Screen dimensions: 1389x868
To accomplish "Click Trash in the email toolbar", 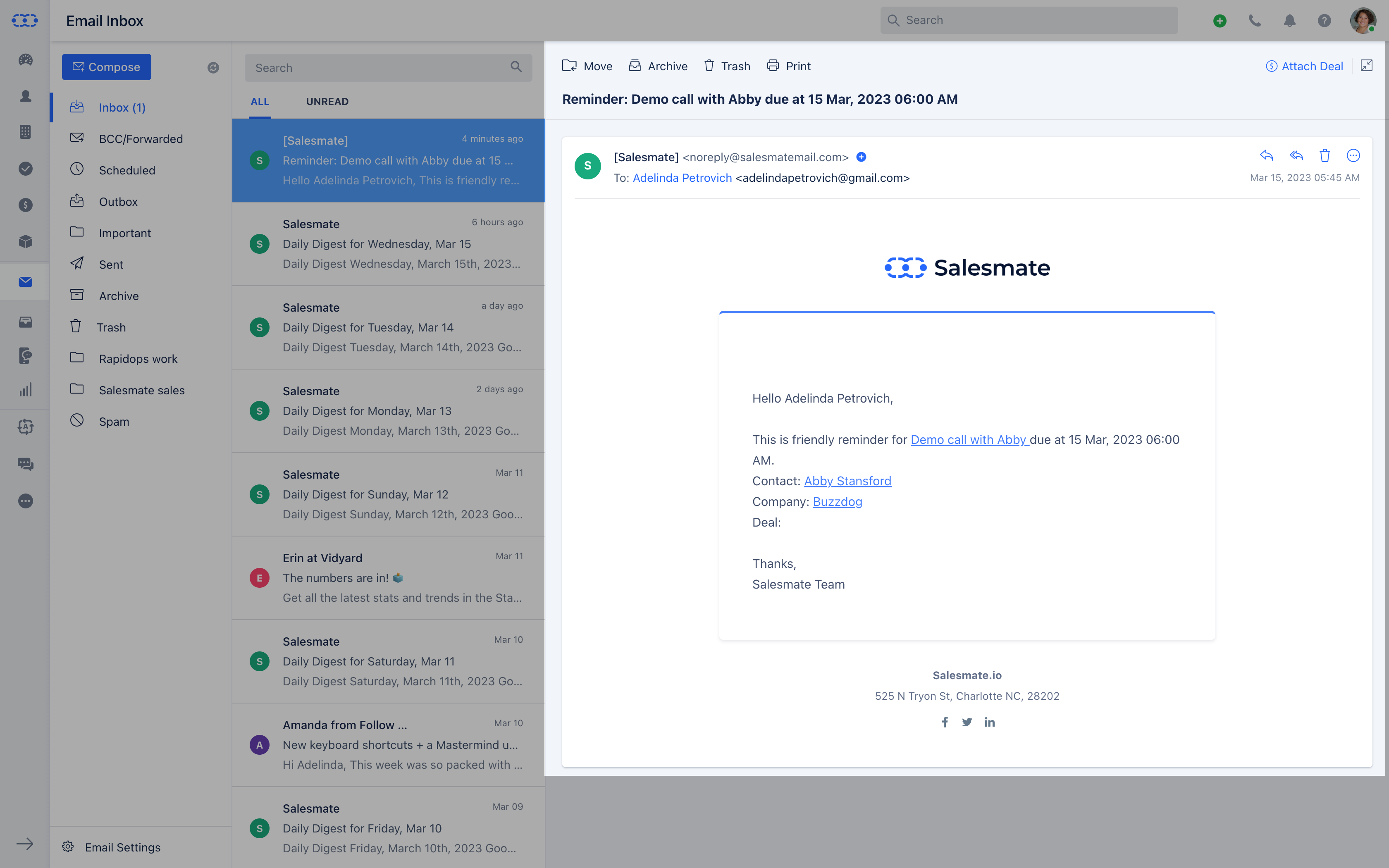I will [x=727, y=66].
